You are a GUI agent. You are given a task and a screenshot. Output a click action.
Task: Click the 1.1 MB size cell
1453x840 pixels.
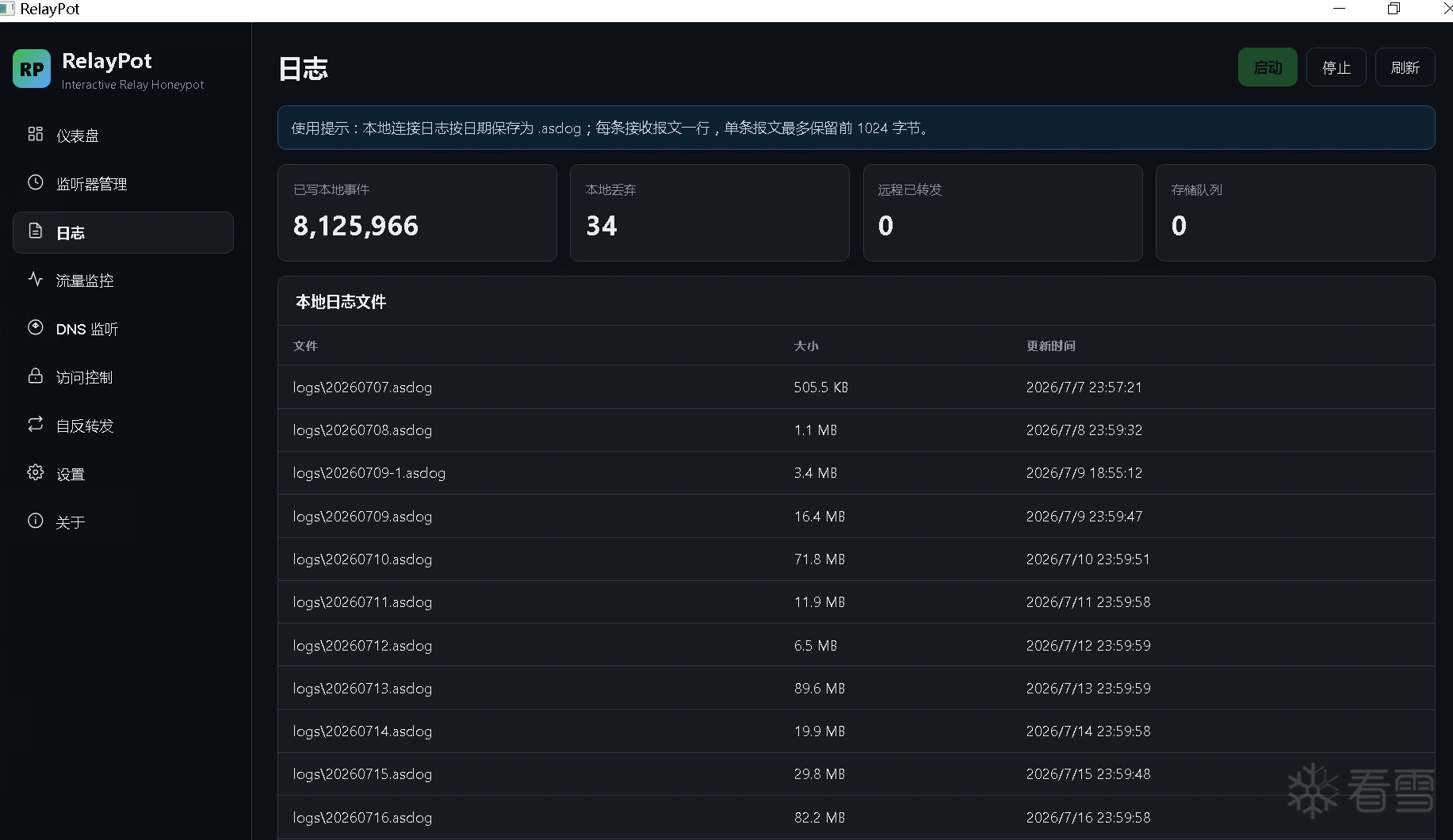coord(816,430)
